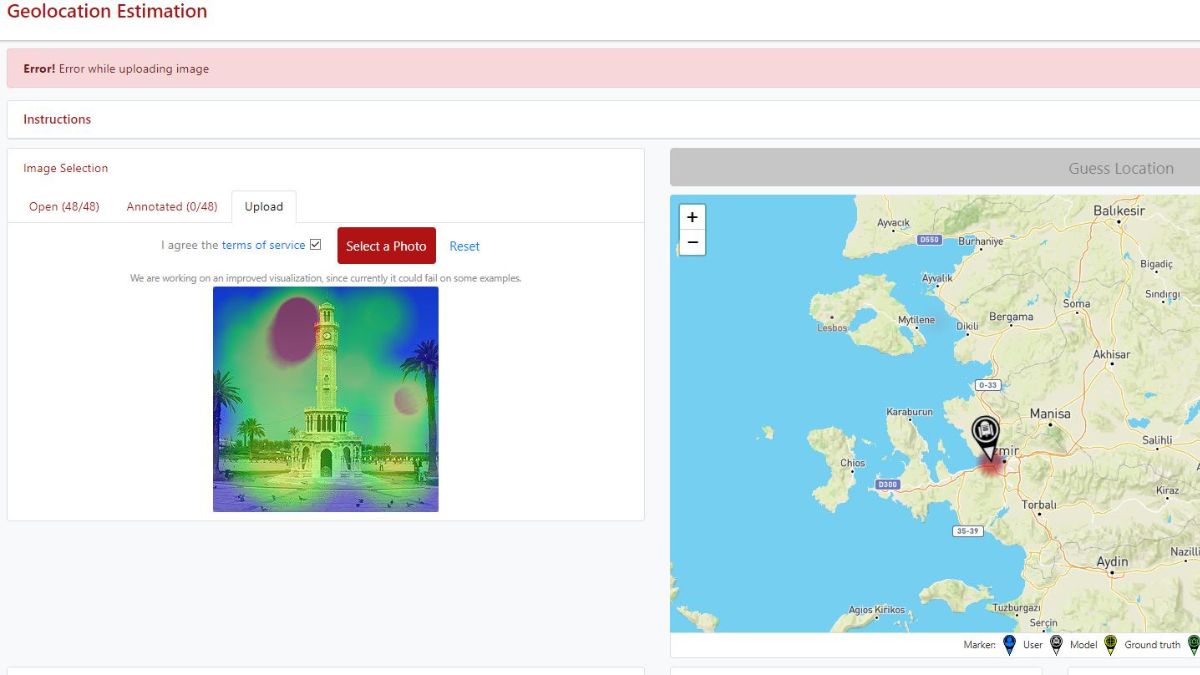This screenshot has height=675, width=1200.
Task: Open the Annotated (0/48) tab
Action: click(x=171, y=207)
